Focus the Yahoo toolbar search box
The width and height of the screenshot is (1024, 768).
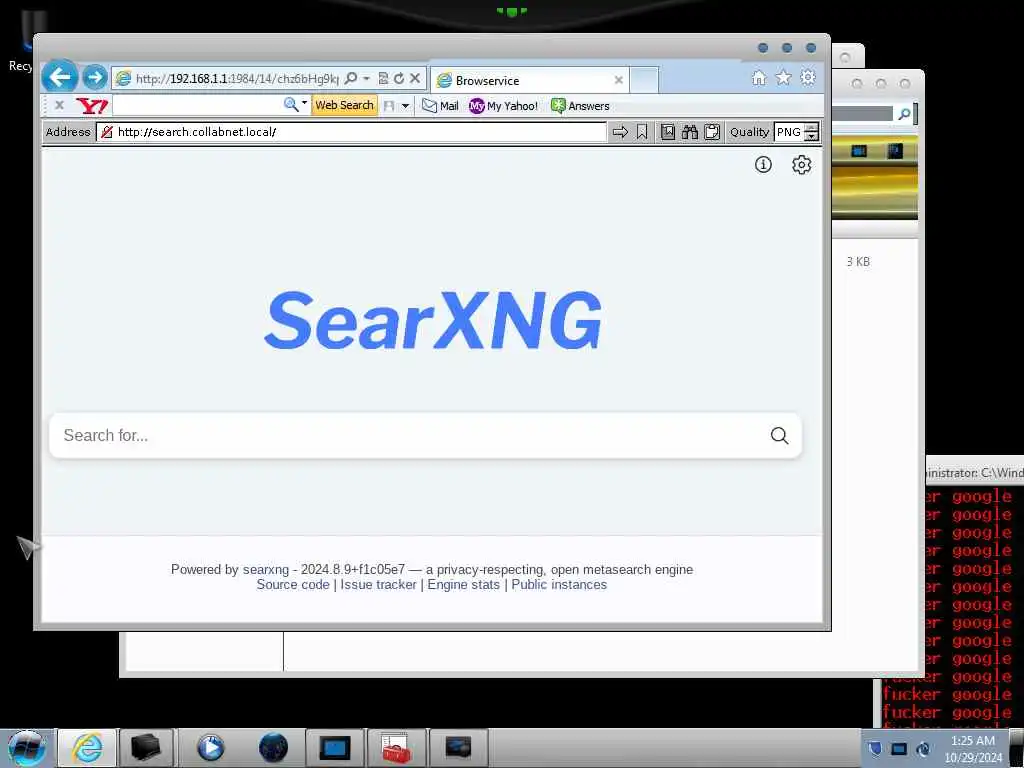[197, 105]
